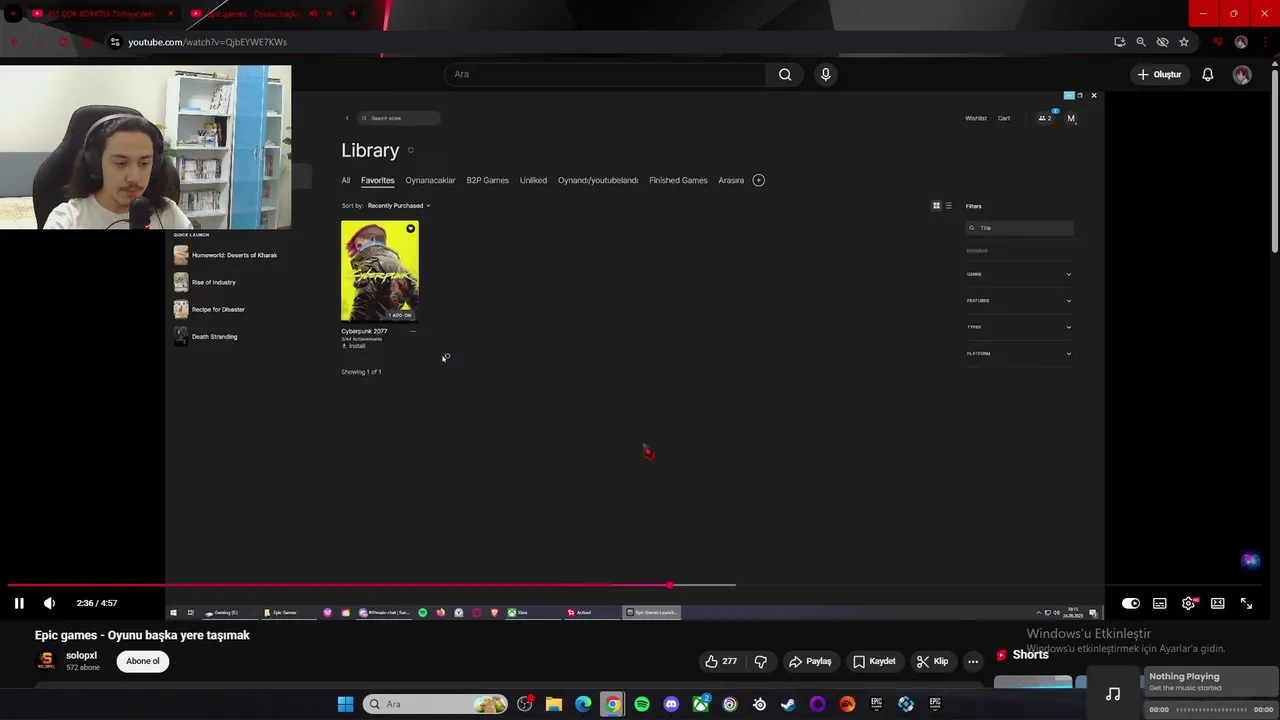Start voice search with the microphone icon
Screen dimensions: 1280x720
[x=825, y=74]
